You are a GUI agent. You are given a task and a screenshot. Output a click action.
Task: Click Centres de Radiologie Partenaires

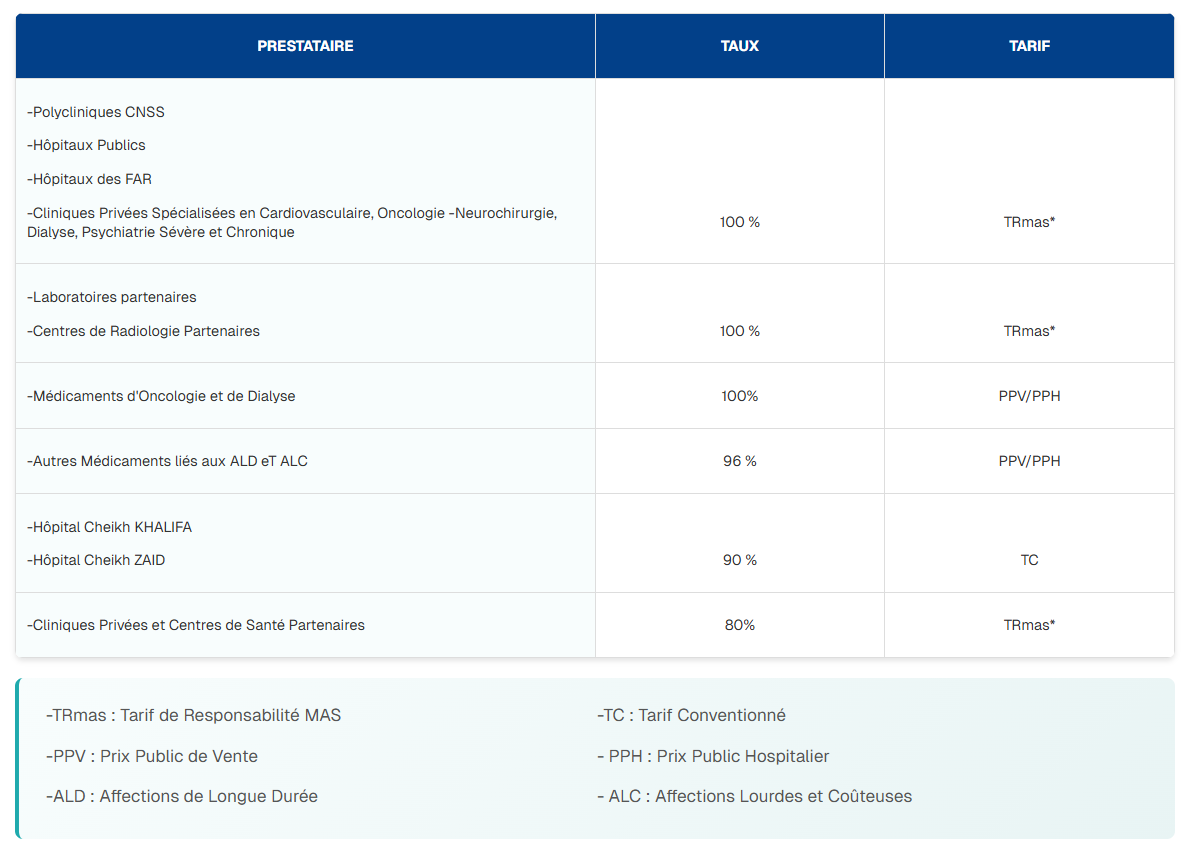coord(144,331)
